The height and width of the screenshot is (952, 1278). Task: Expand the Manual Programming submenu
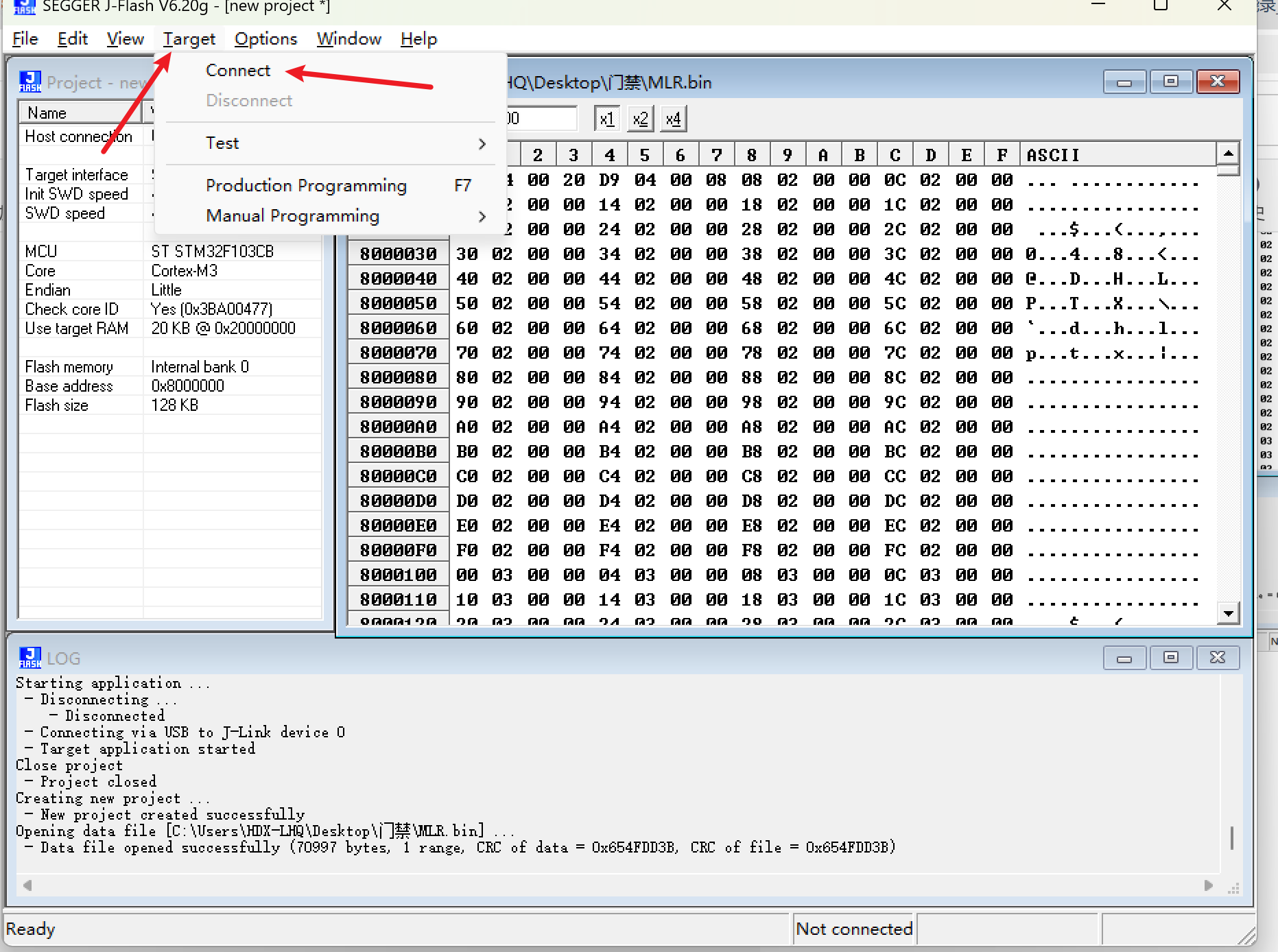tap(329, 216)
